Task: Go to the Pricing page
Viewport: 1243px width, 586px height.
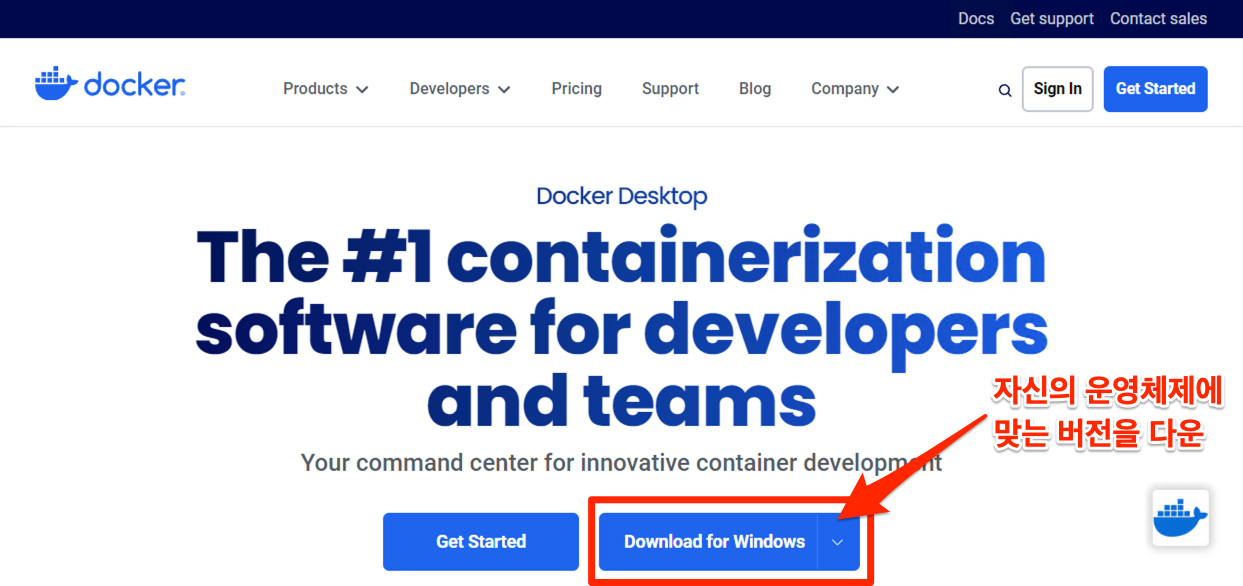Action: 577,89
